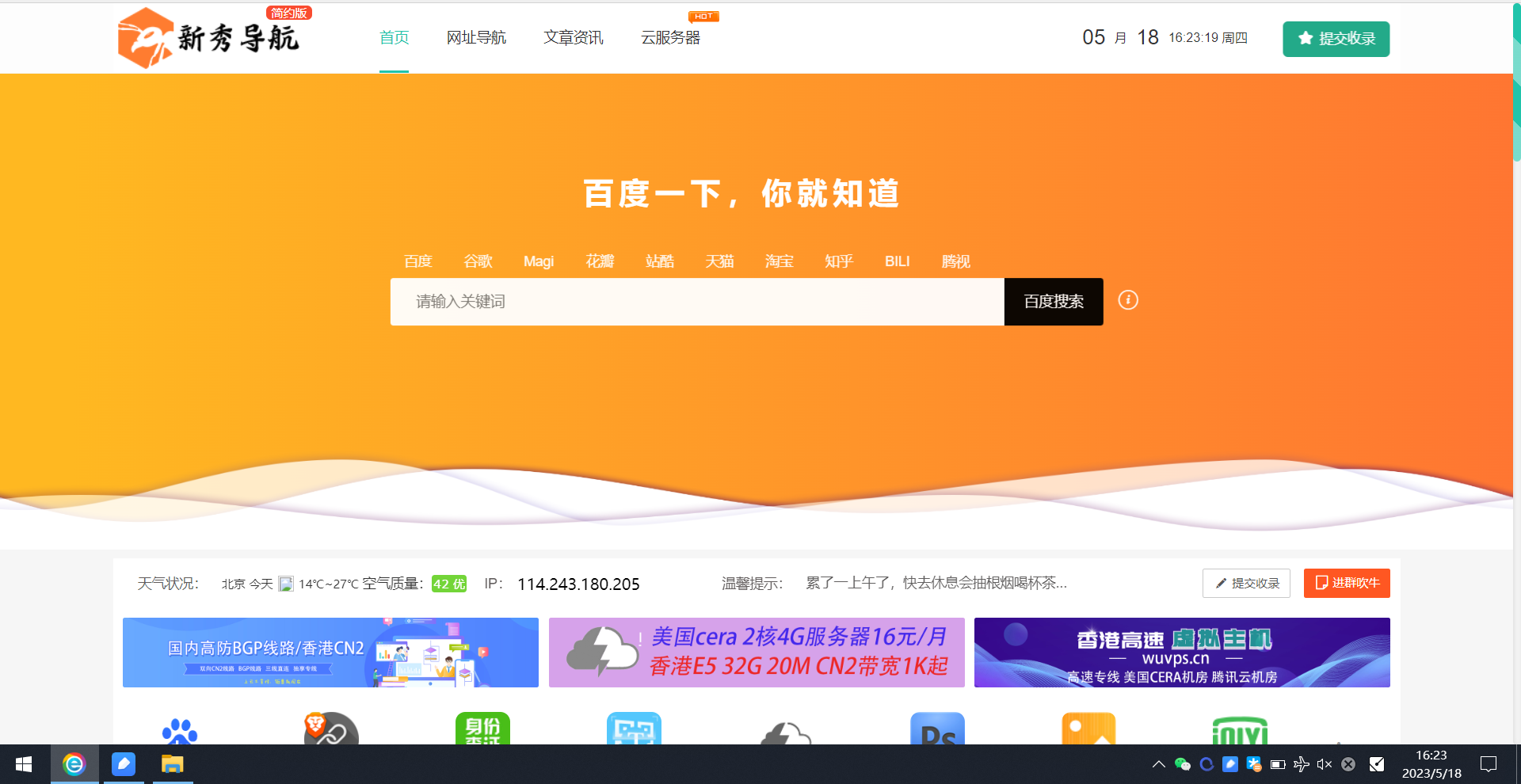Click the white input method tray icon
Viewport: 1521px width, 784px height.
pos(1377,764)
